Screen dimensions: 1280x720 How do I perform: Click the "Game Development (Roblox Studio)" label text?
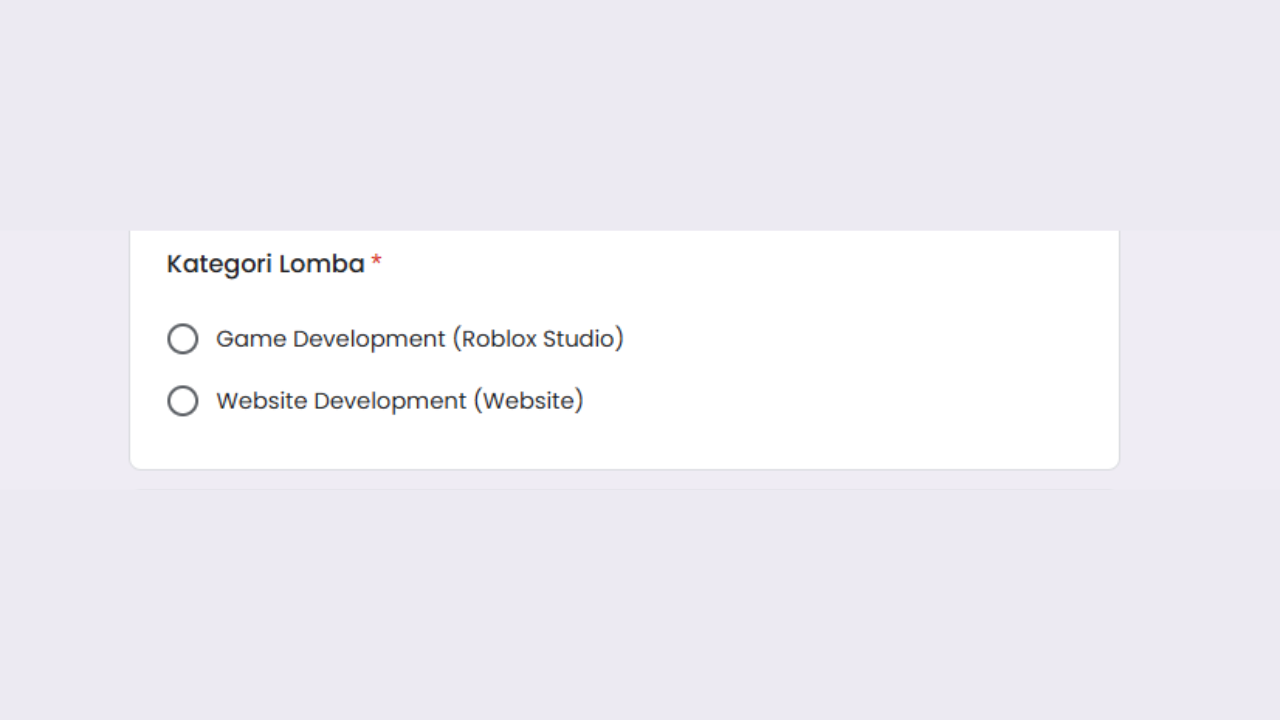tap(419, 339)
